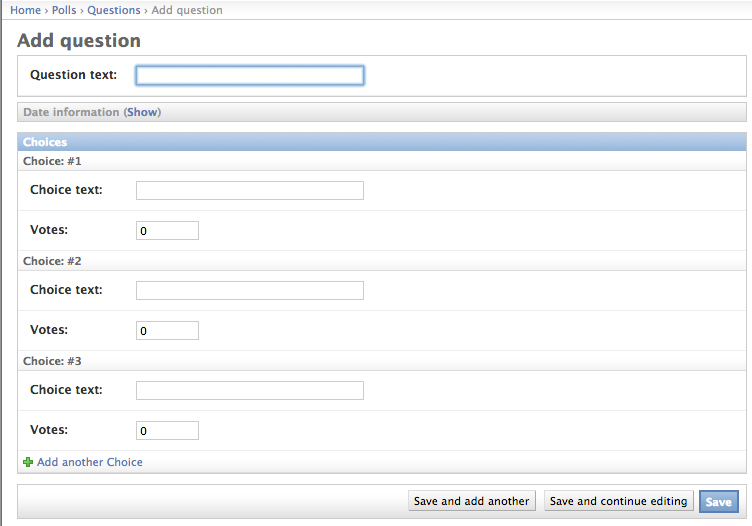Viewport: 752px width, 526px height.
Task: Click the Choice: #2 row heading
Action: pyautogui.click(x=52, y=261)
